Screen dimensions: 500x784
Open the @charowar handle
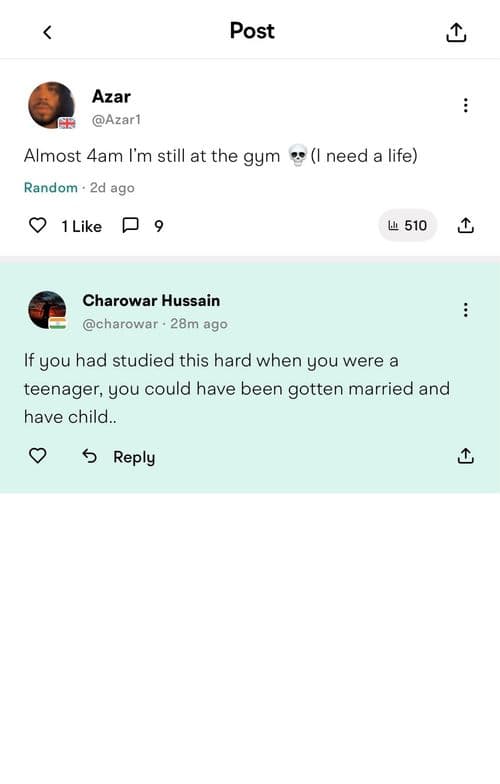(120, 324)
